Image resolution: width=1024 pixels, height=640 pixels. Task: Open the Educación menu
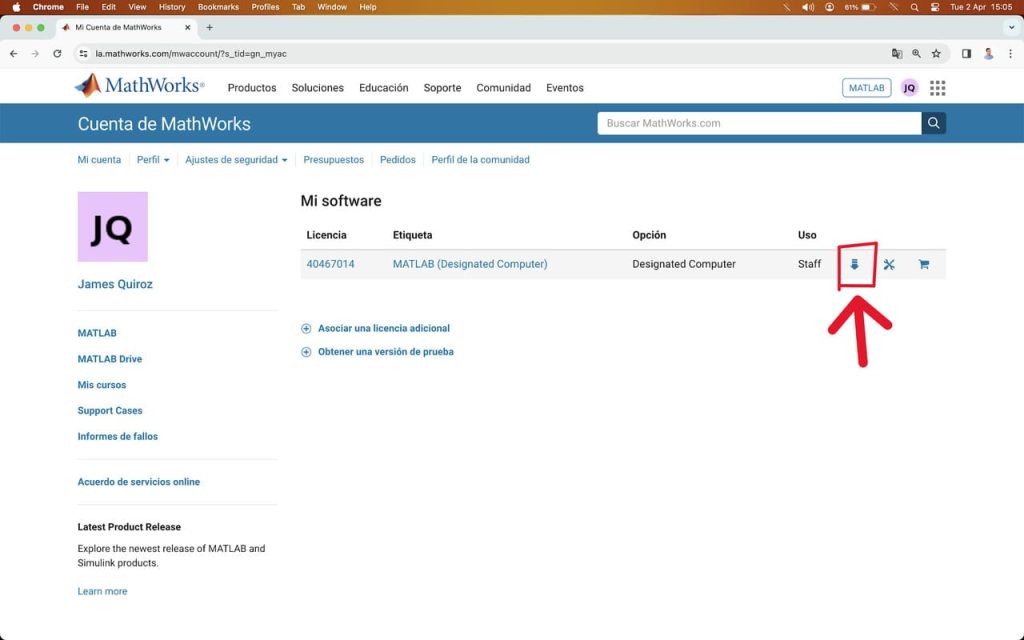click(x=383, y=88)
